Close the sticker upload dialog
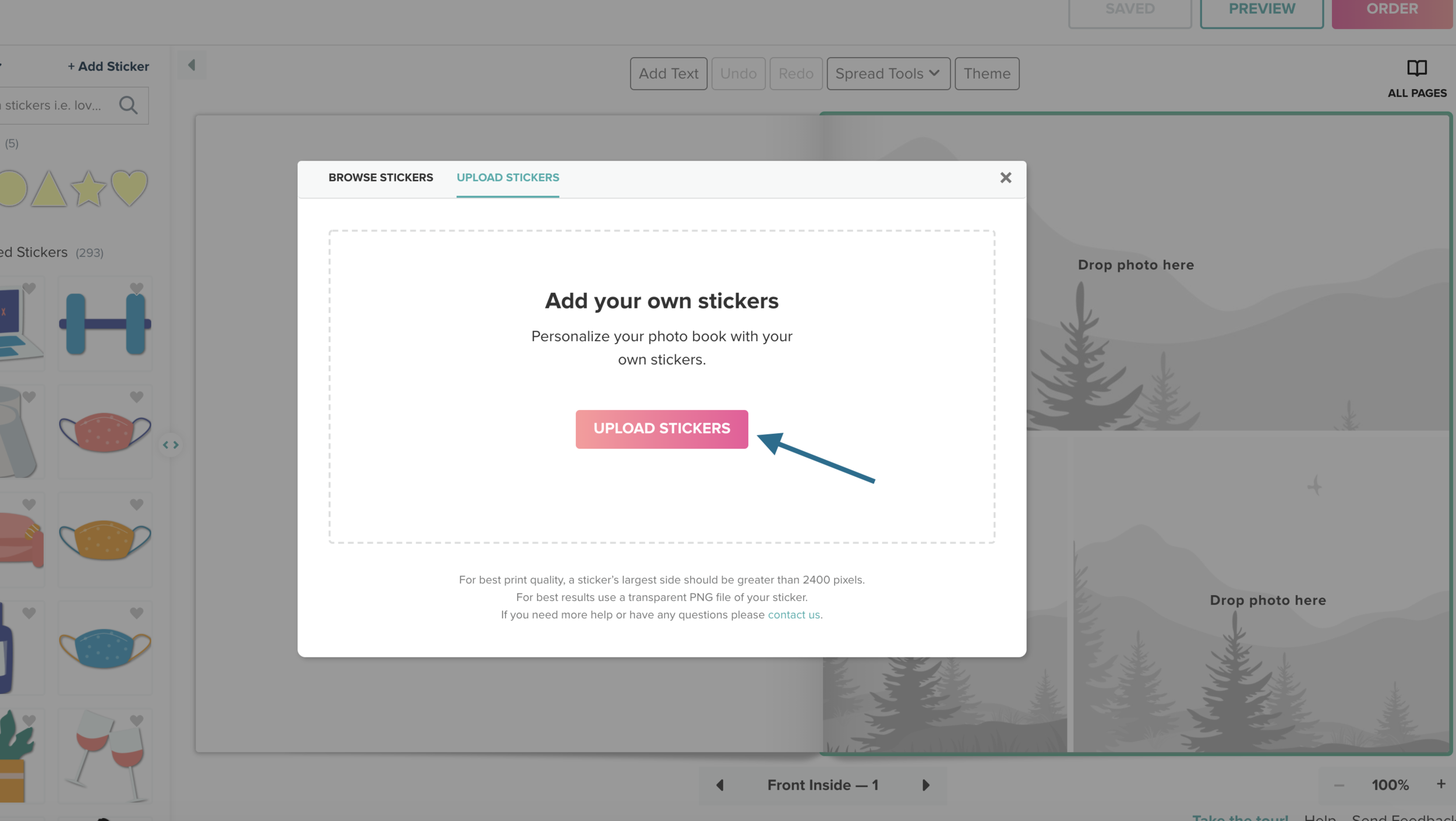 point(1005,178)
